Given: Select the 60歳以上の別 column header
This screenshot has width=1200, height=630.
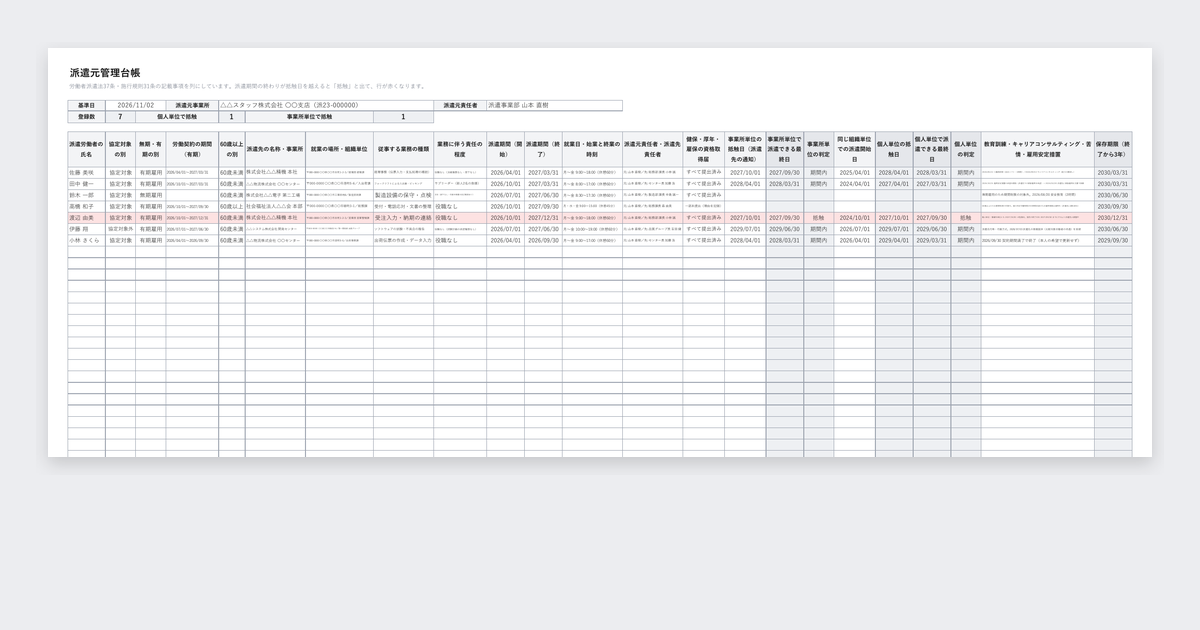Looking at the screenshot, I should tap(231, 151).
